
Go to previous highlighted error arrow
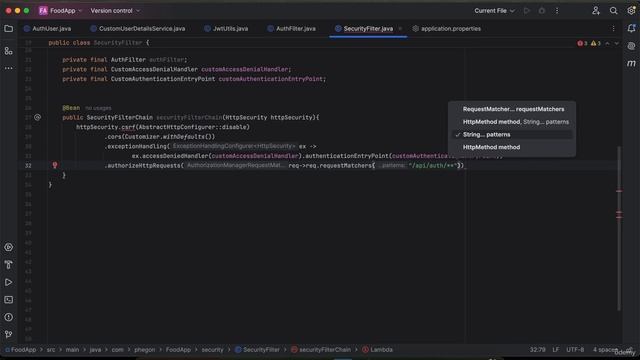tap(607, 43)
